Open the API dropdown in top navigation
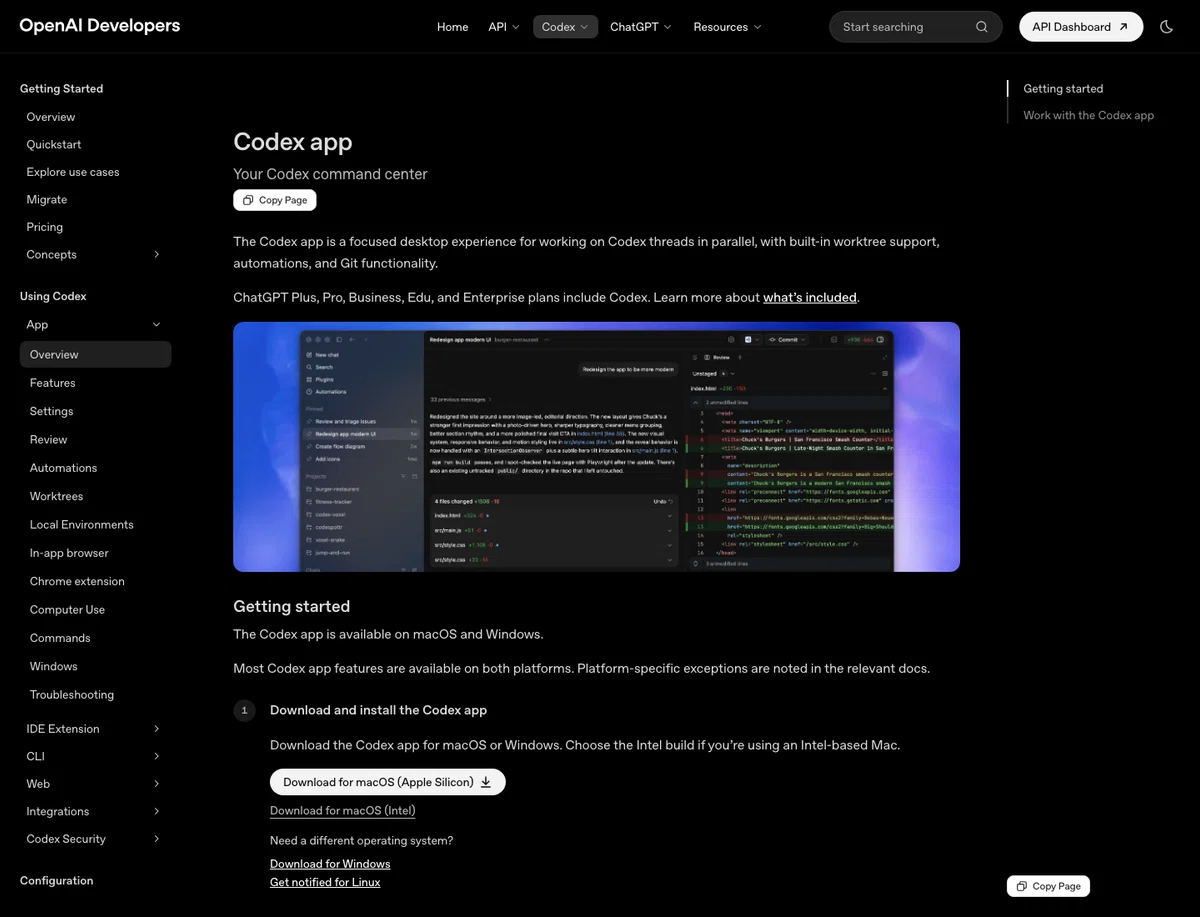1200x917 pixels. 504,27
